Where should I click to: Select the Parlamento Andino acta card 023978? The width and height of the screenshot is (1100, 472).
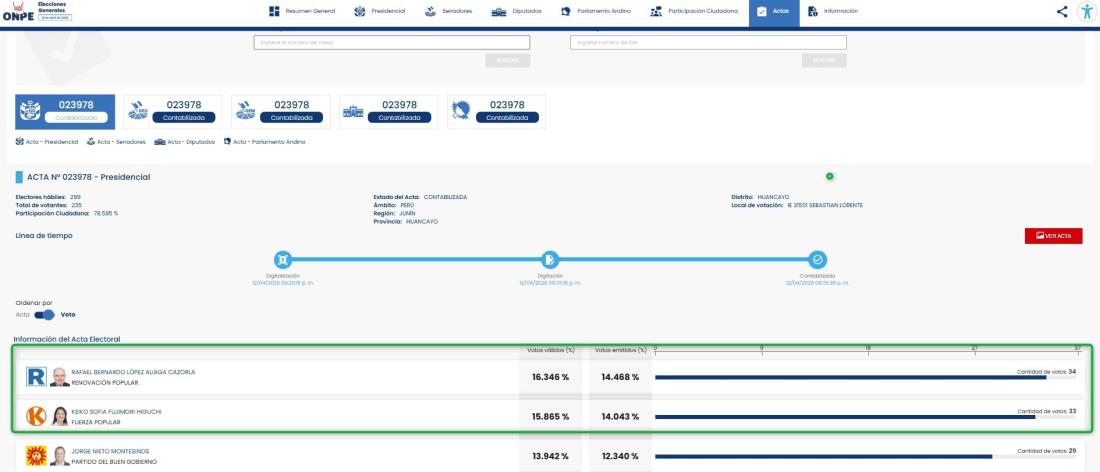[x=496, y=111]
